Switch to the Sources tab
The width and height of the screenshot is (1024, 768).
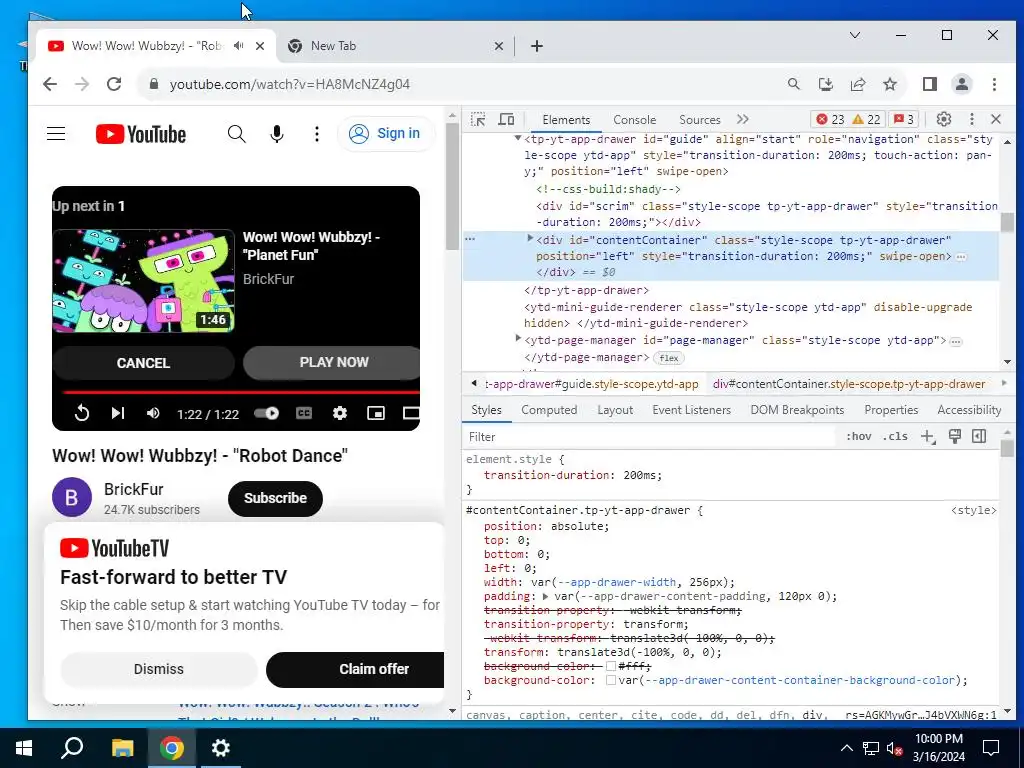(x=699, y=120)
